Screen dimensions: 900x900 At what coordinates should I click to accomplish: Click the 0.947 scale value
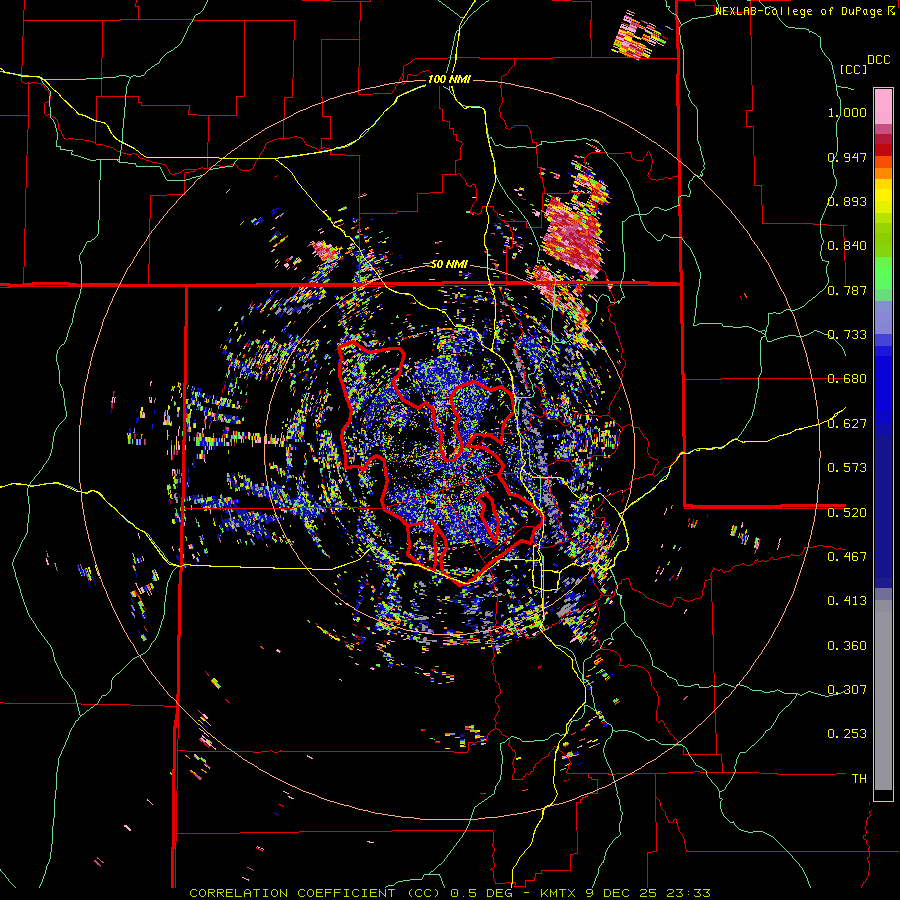pos(847,157)
